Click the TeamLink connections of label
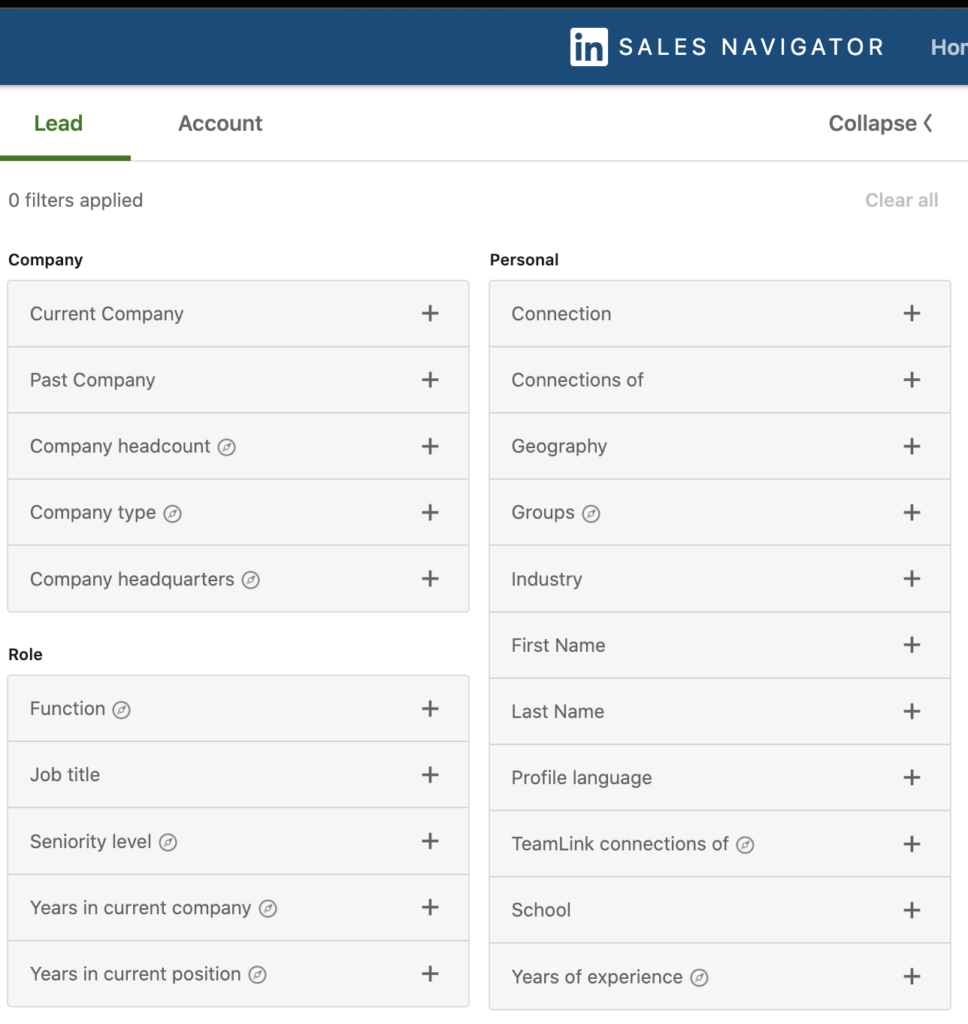 [620, 844]
